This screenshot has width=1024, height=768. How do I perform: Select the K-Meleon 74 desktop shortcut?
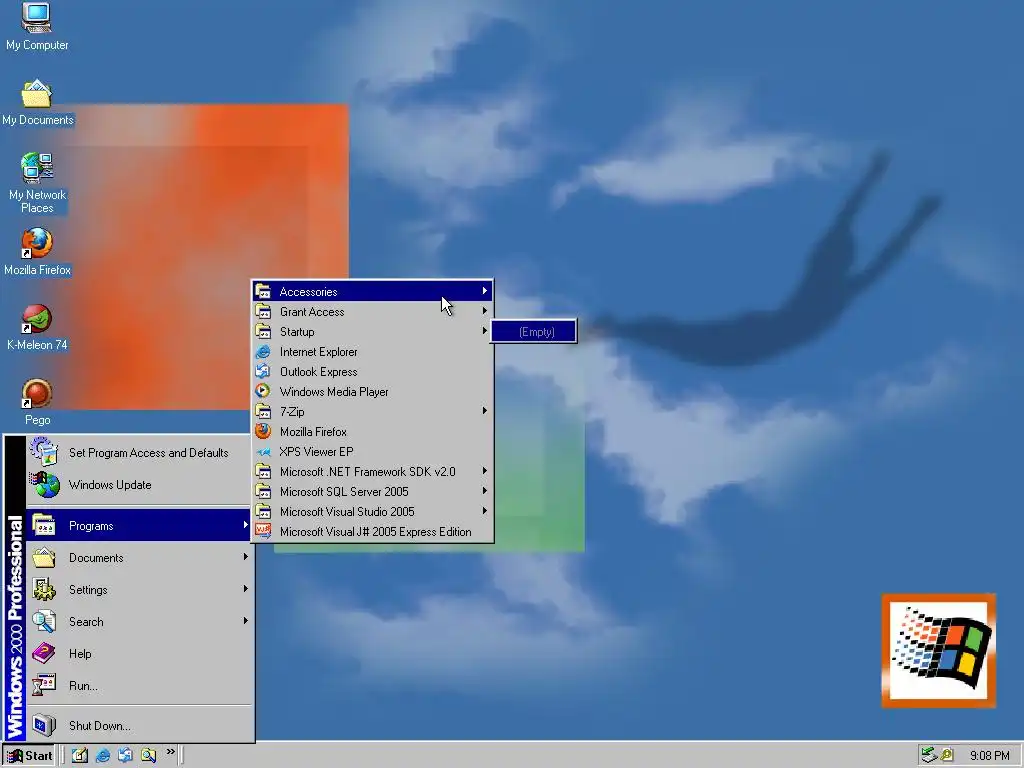[x=37, y=327]
